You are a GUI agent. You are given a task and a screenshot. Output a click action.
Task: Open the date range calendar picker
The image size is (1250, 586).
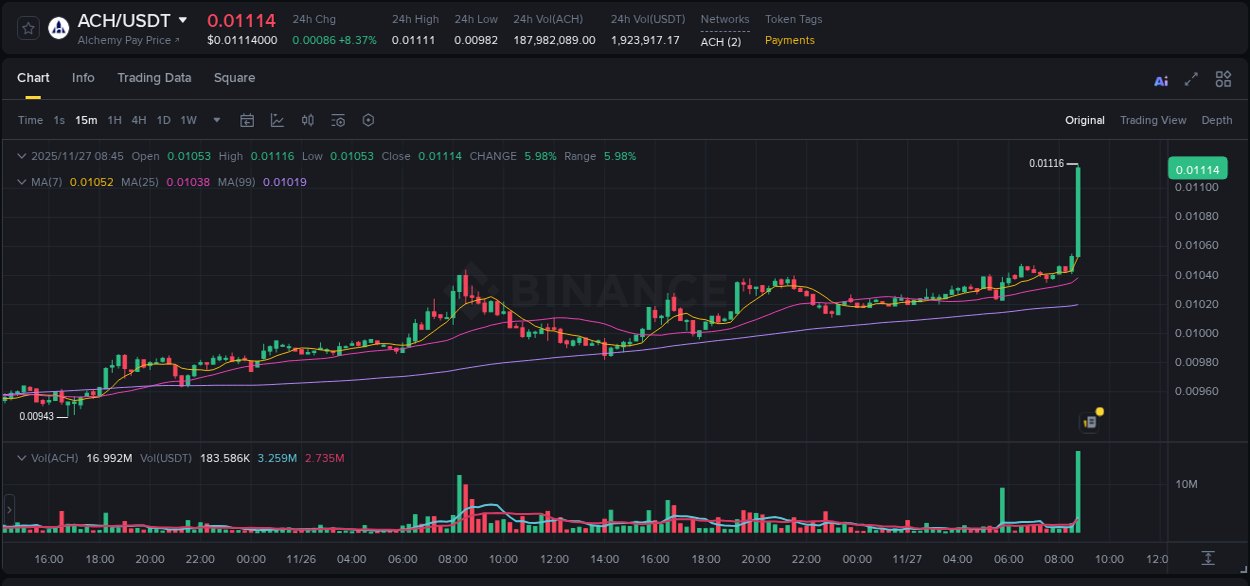point(247,120)
